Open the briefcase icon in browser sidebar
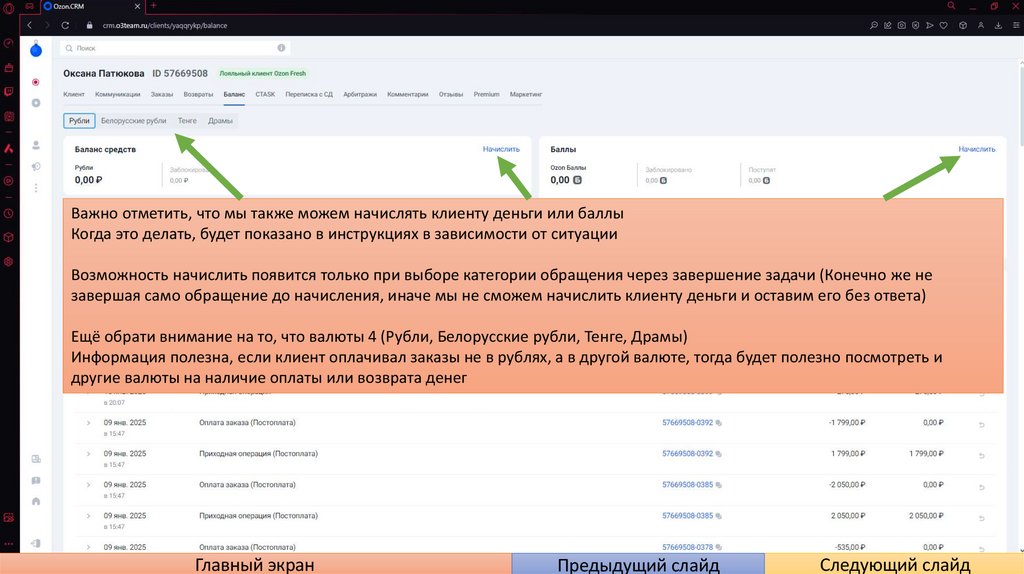The height and width of the screenshot is (574, 1024). 8,68
